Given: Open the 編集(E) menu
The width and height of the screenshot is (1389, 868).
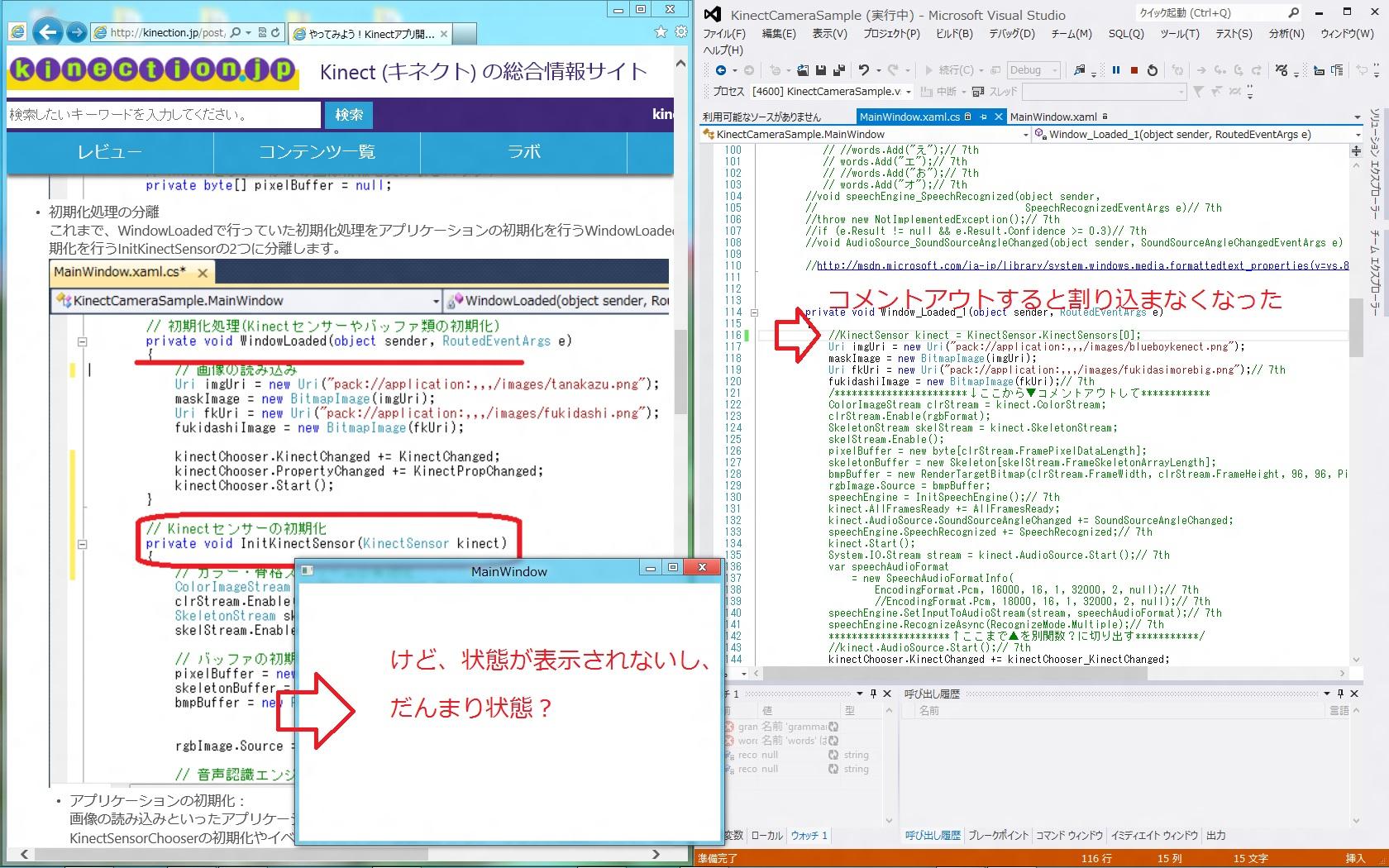Looking at the screenshot, I should 779,34.
